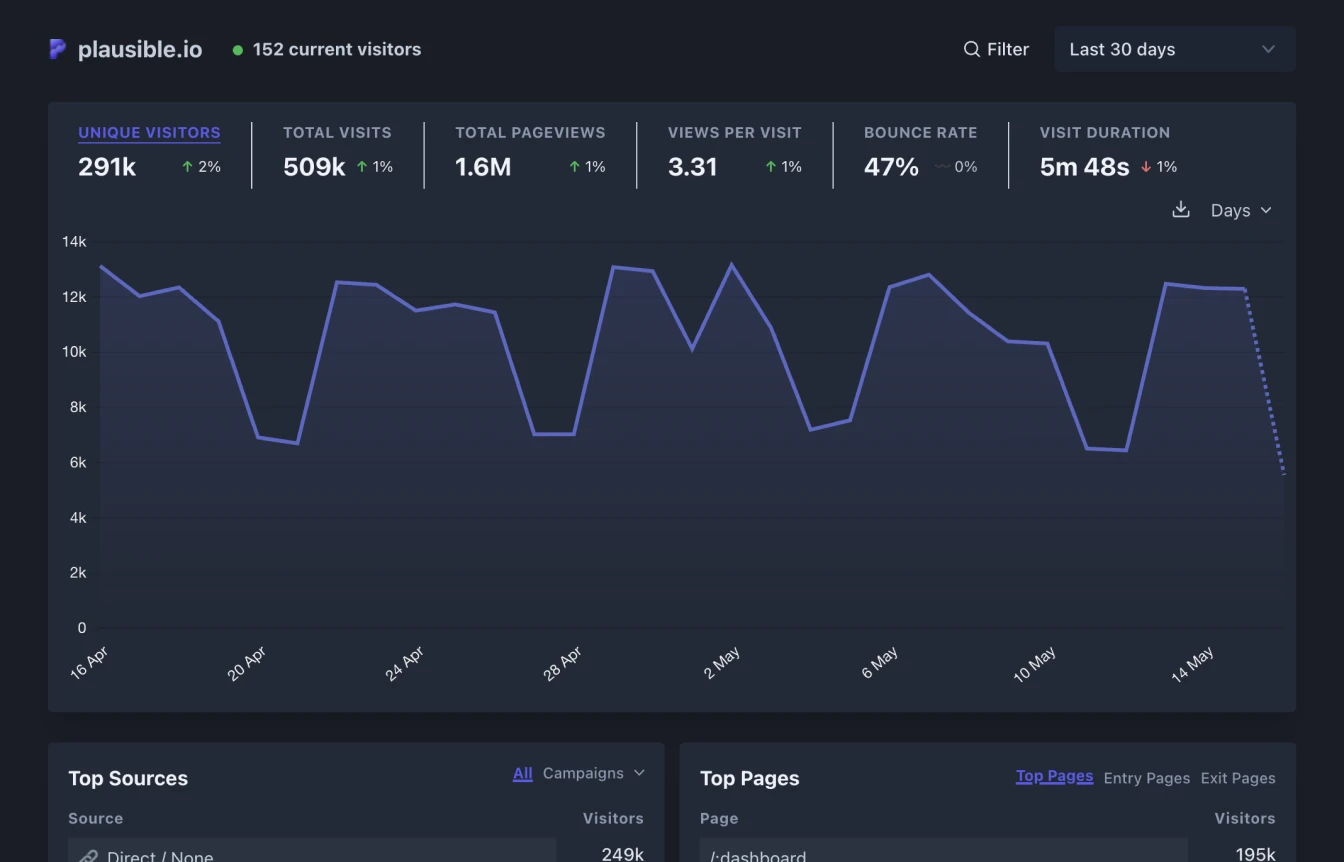Select the Visit Duration metric
Viewport: 1344px width, 862px height.
(x=1104, y=132)
